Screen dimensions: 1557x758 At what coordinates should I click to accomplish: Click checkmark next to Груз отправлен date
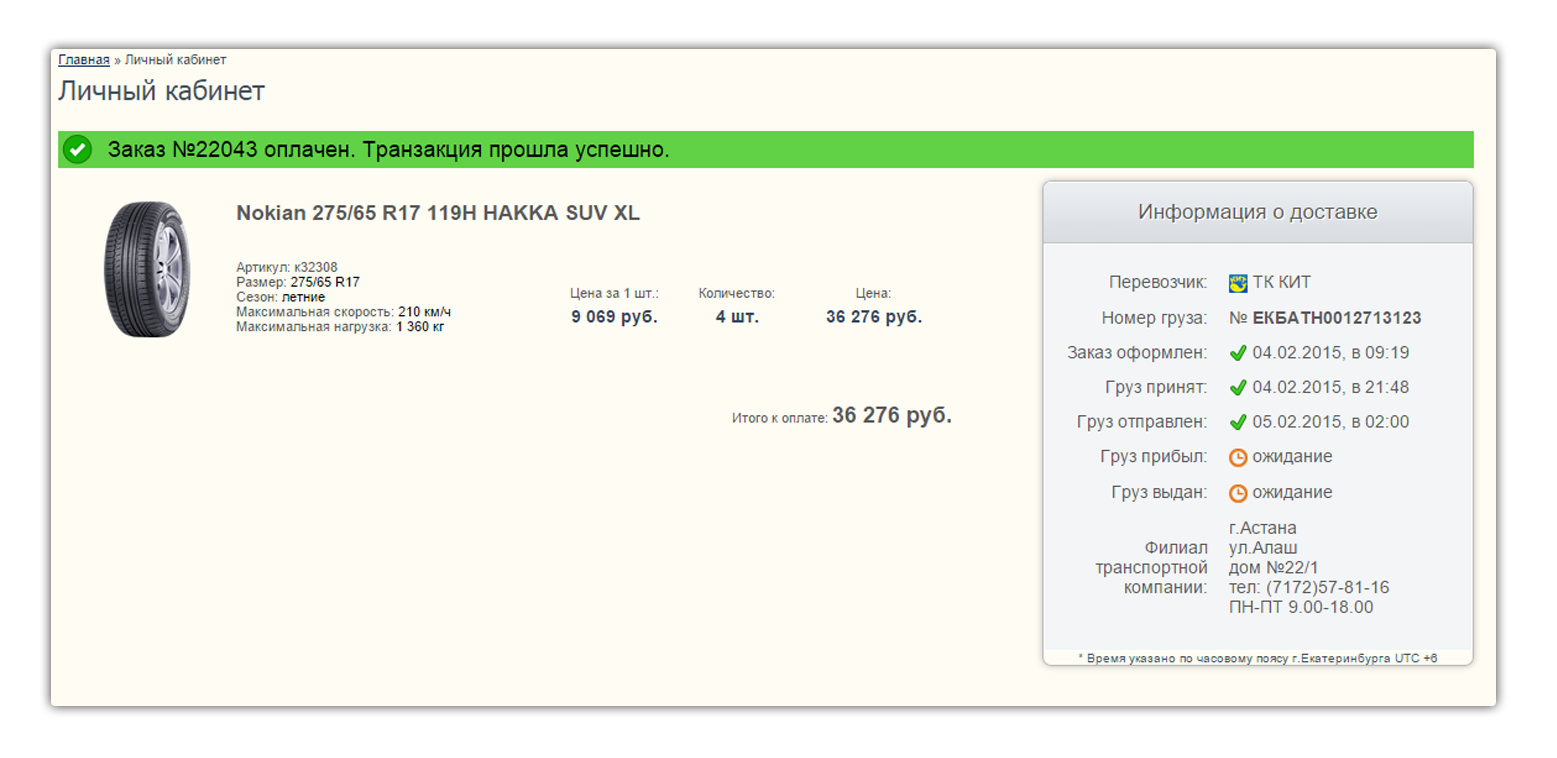1238,422
